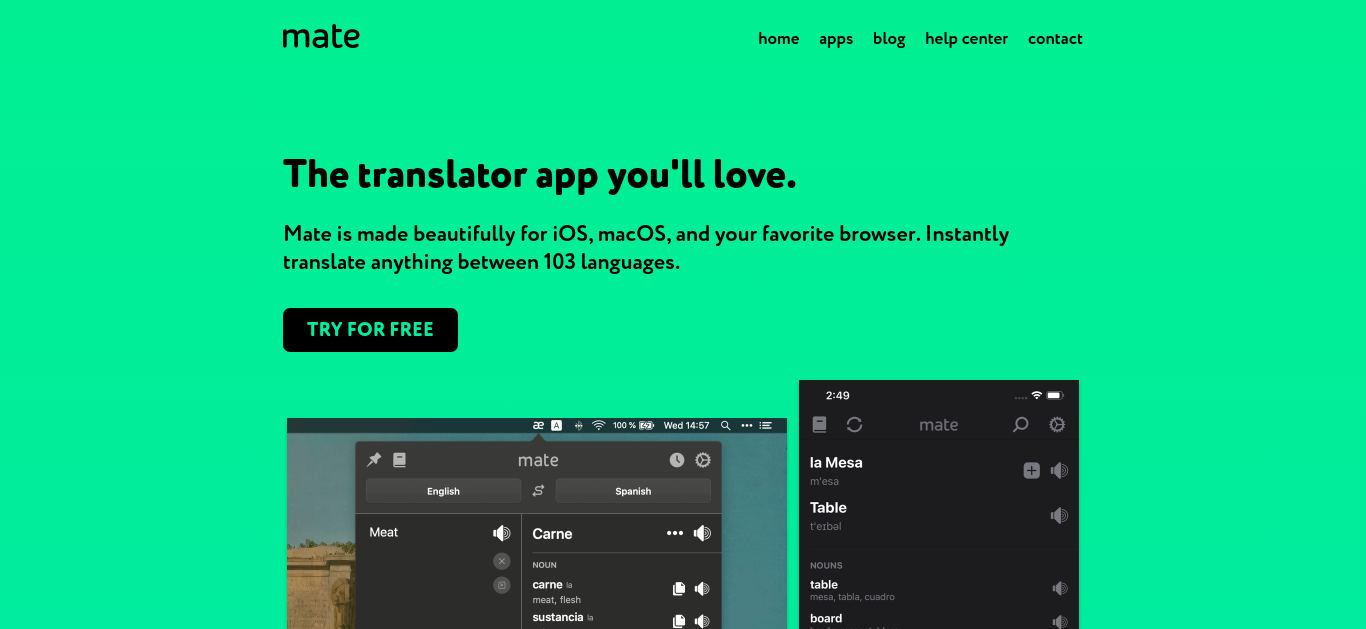Screen dimensions: 1366x629
Task: Play audio for noun board row
Action: [1060, 622]
